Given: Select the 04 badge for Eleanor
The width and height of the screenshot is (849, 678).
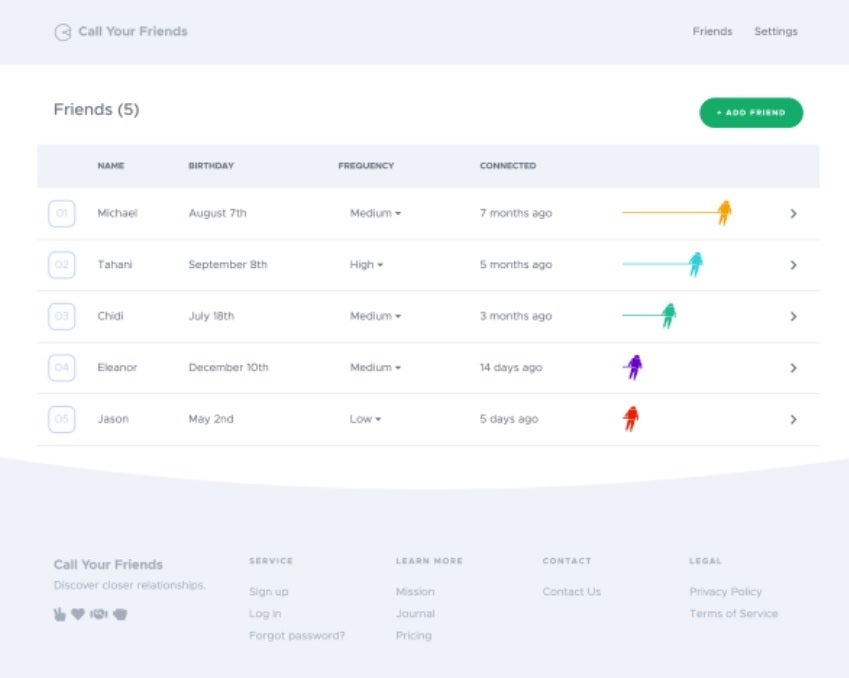Looking at the screenshot, I should (62, 368).
